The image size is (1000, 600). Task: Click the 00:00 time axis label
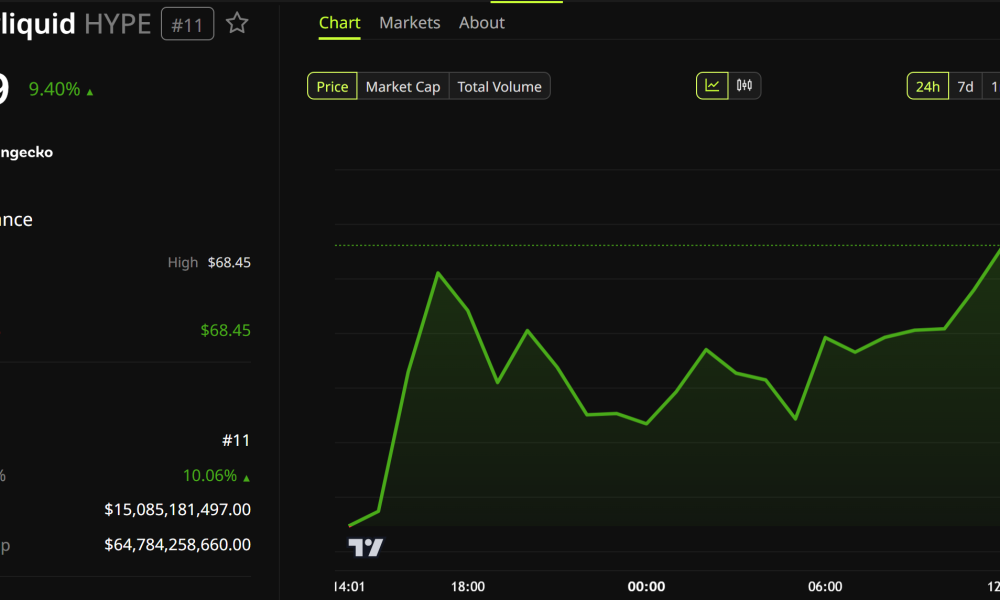coord(646,587)
